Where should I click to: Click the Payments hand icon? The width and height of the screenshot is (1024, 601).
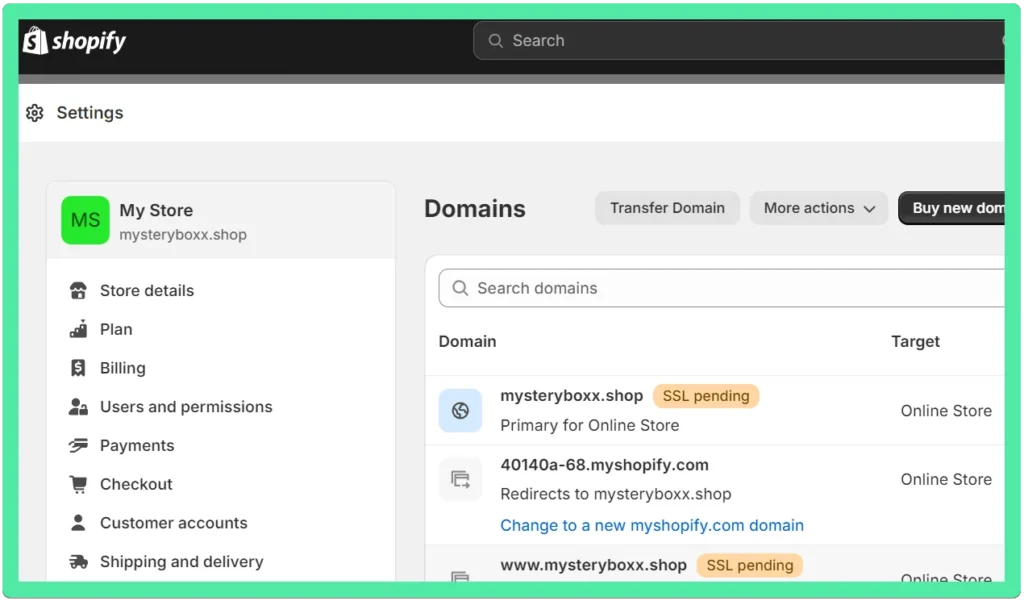pos(78,446)
